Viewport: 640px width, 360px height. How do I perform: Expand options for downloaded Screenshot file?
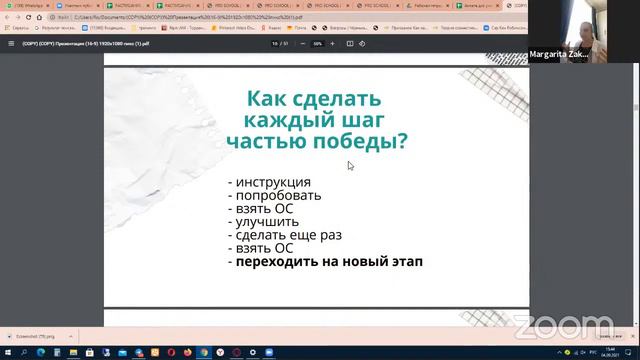(71, 337)
